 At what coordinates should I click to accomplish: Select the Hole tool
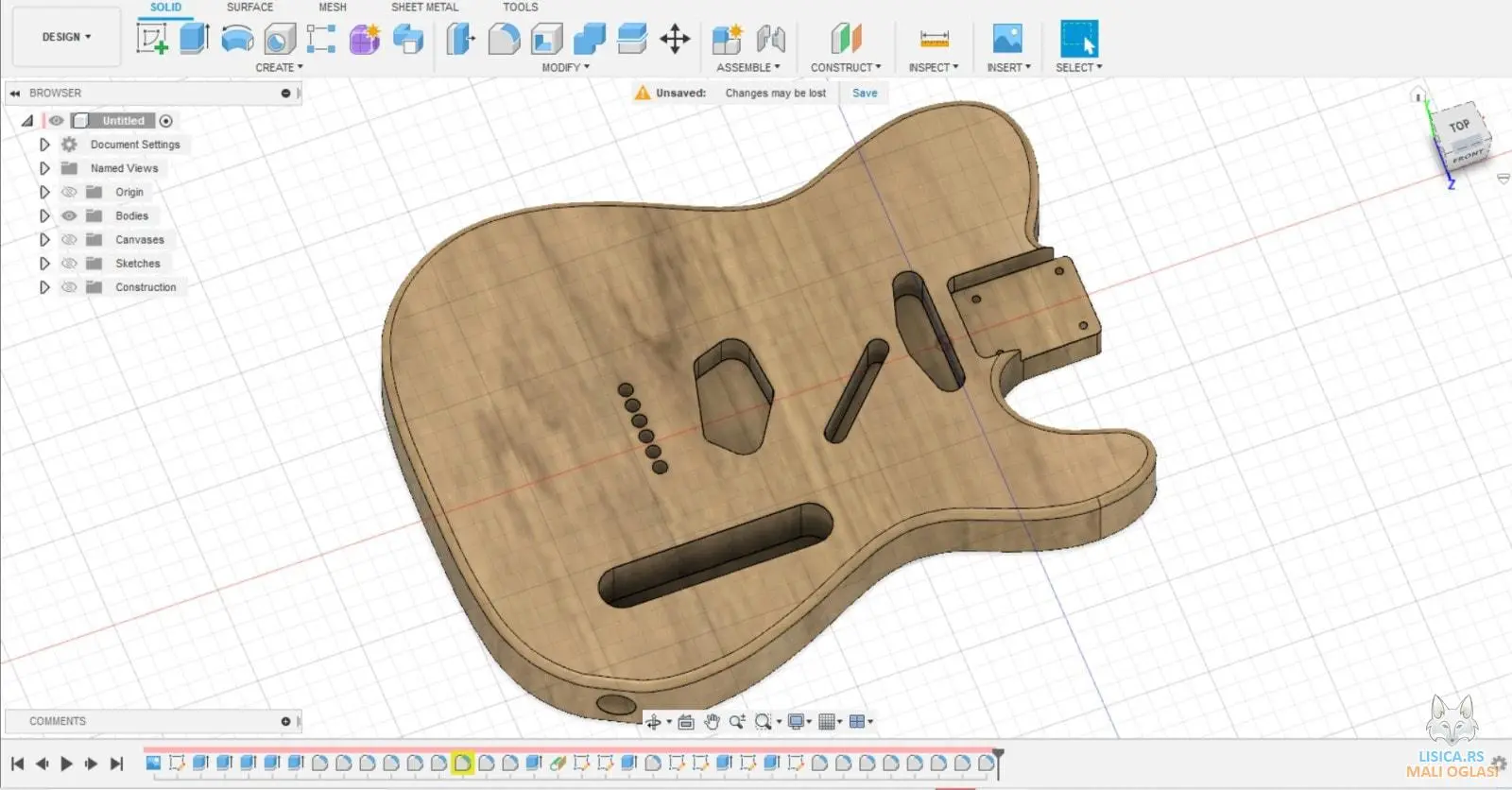tap(279, 39)
